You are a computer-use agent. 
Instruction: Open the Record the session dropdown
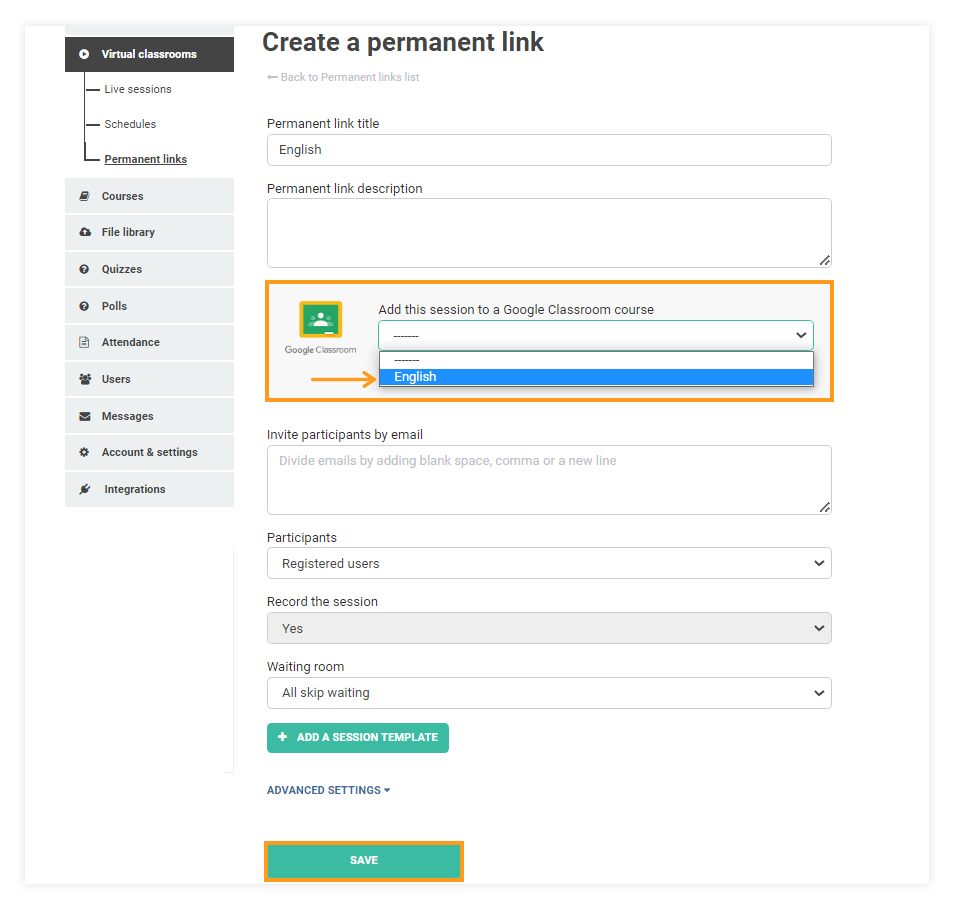tap(549, 628)
